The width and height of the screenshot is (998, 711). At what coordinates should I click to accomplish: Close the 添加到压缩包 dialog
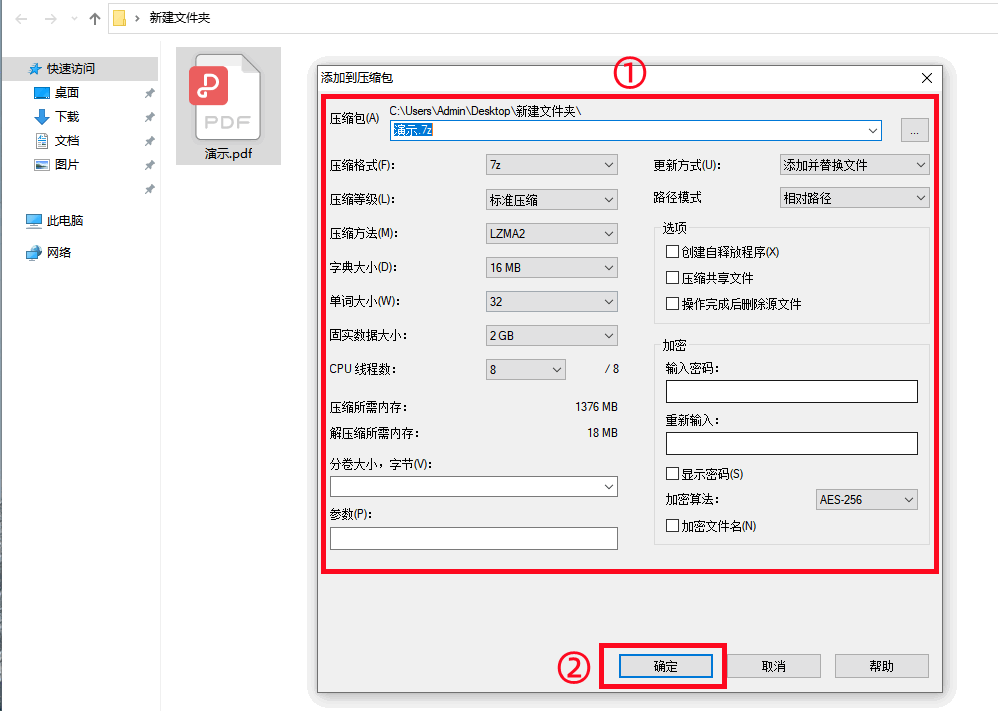click(927, 78)
